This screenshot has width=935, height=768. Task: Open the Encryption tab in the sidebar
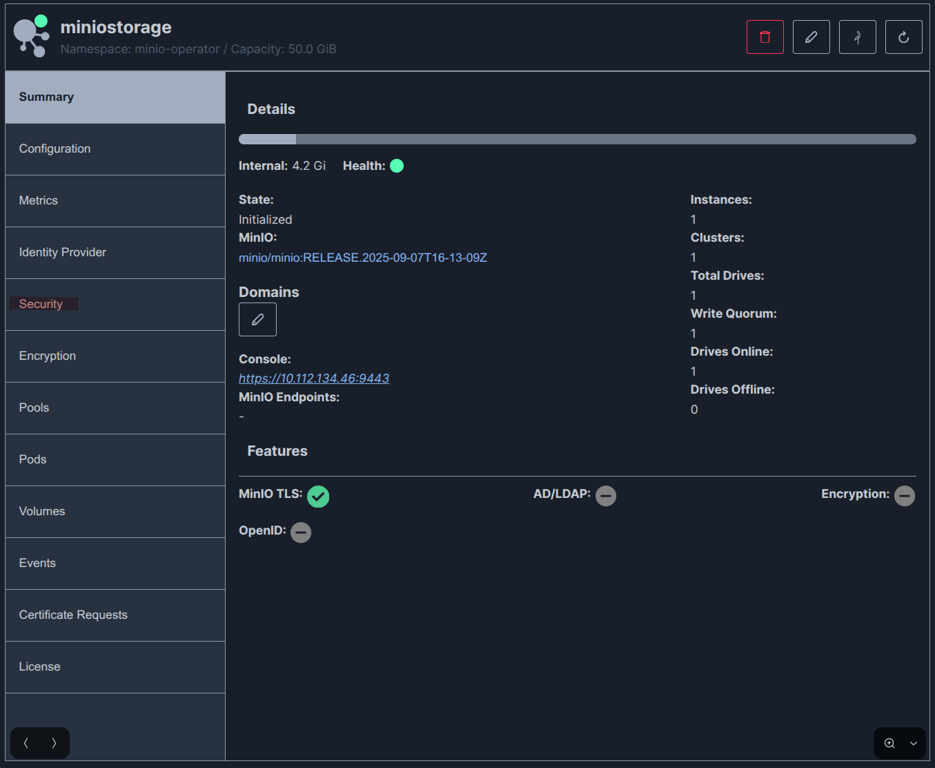pos(115,357)
